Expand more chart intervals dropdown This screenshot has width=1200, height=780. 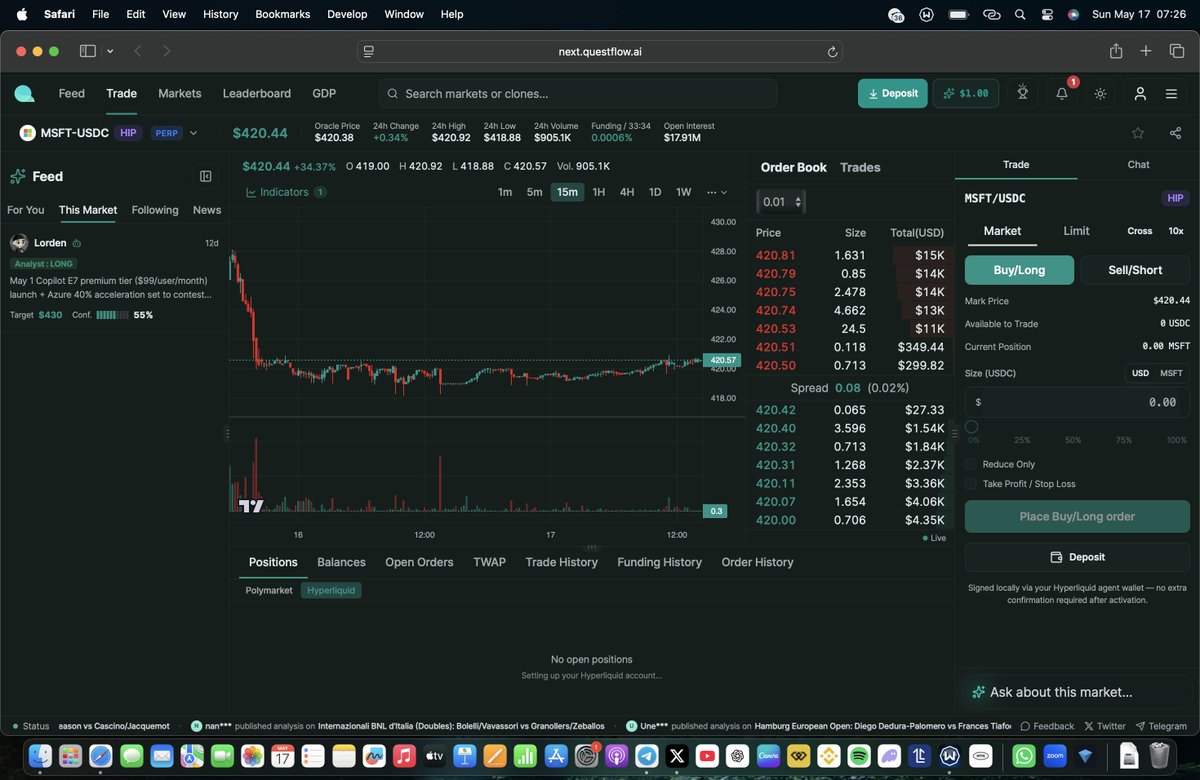(717, 192)
